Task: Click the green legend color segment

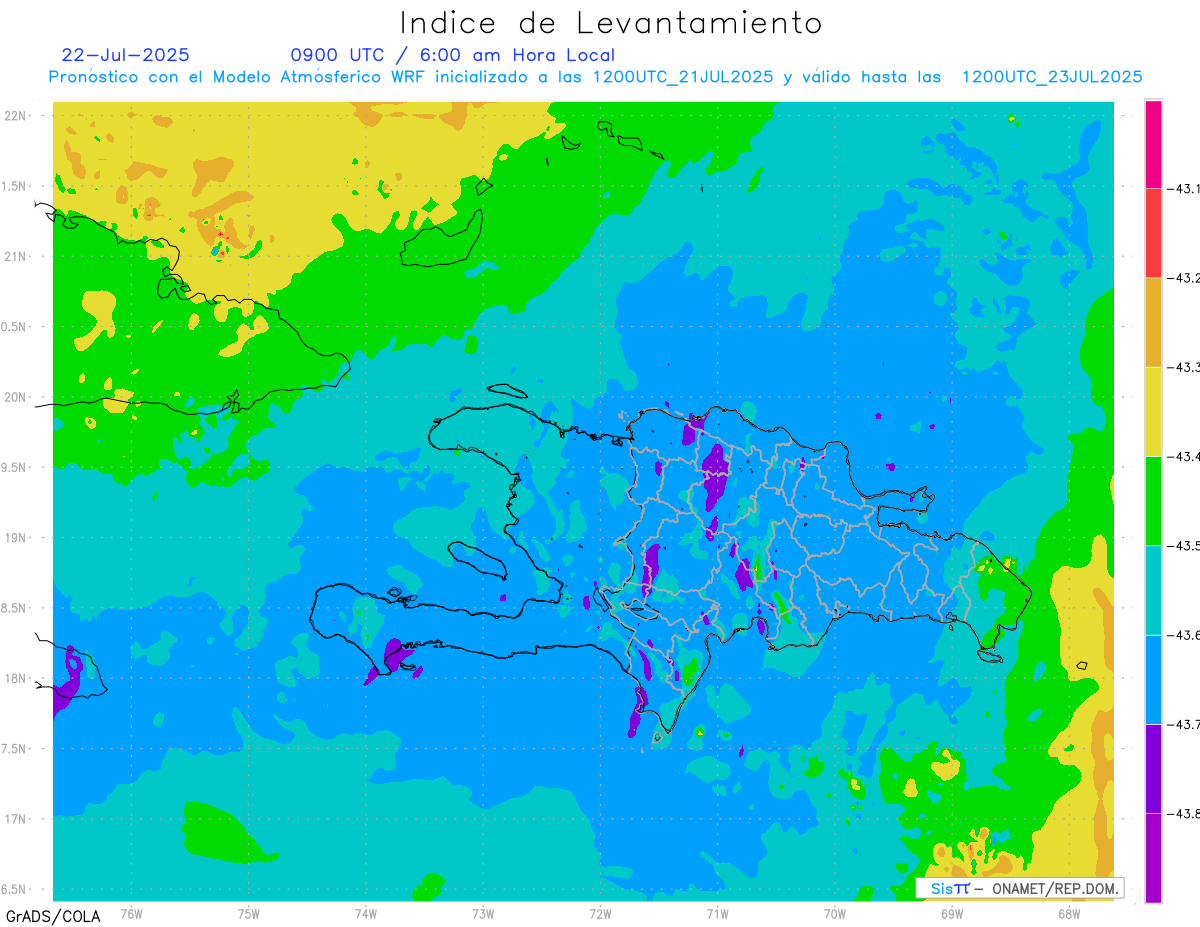Action: (1153, 500)
